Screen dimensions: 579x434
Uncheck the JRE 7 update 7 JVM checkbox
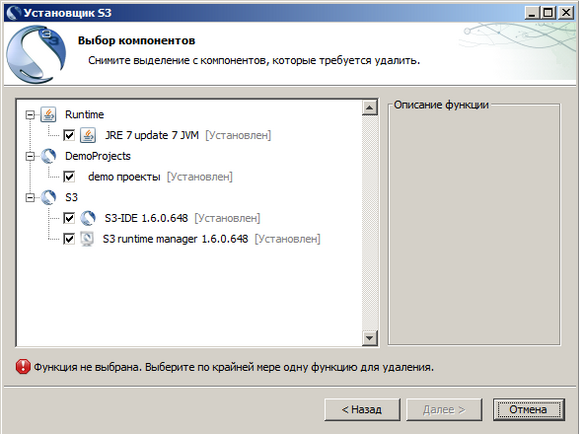click(69, 135)
